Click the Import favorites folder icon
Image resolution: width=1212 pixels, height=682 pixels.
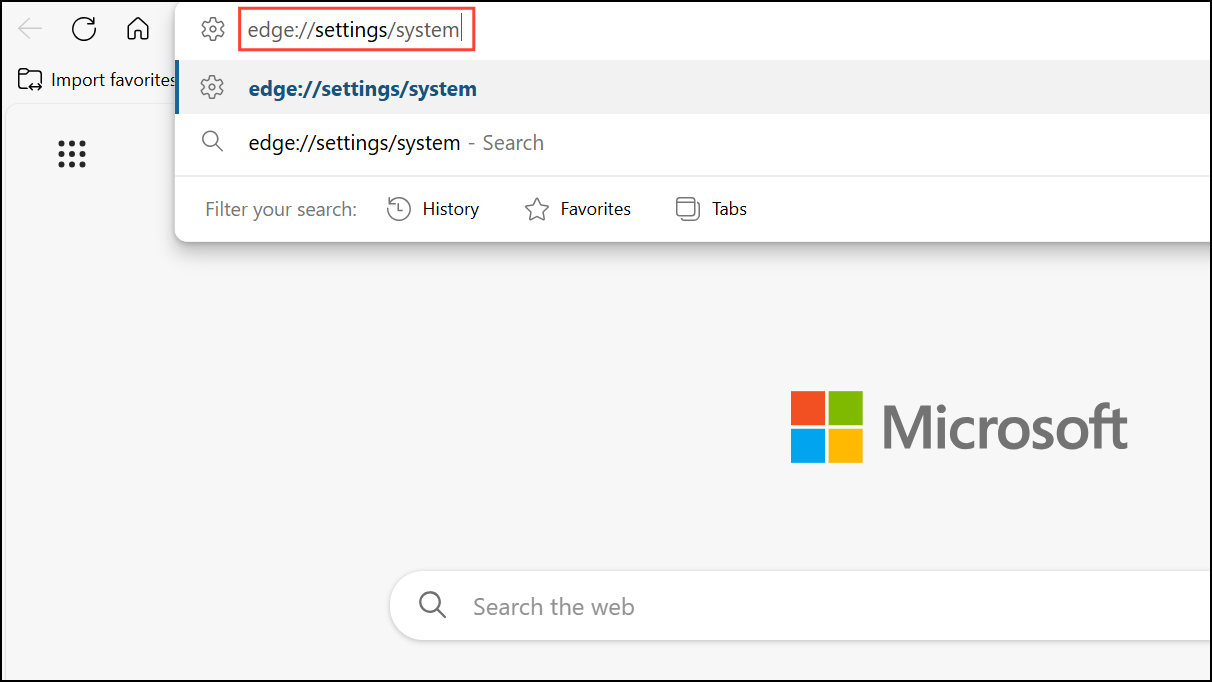[x=30, y=80]
